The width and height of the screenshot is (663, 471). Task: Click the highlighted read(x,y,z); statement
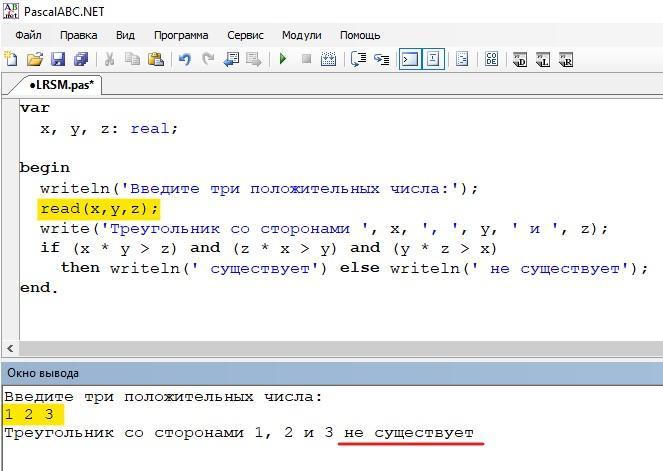pyautogui.click(x=99, y=209)
